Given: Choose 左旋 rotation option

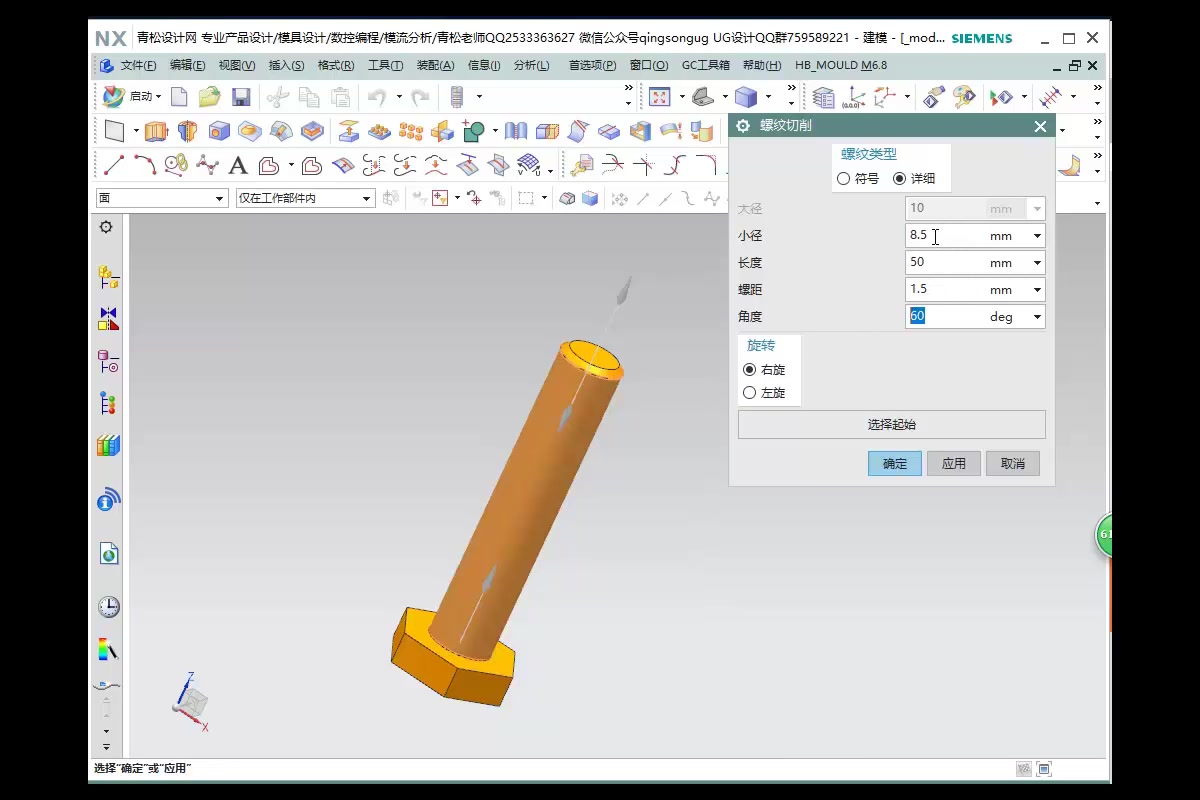Looking at the screenshot, I should (x=750, y=393).
